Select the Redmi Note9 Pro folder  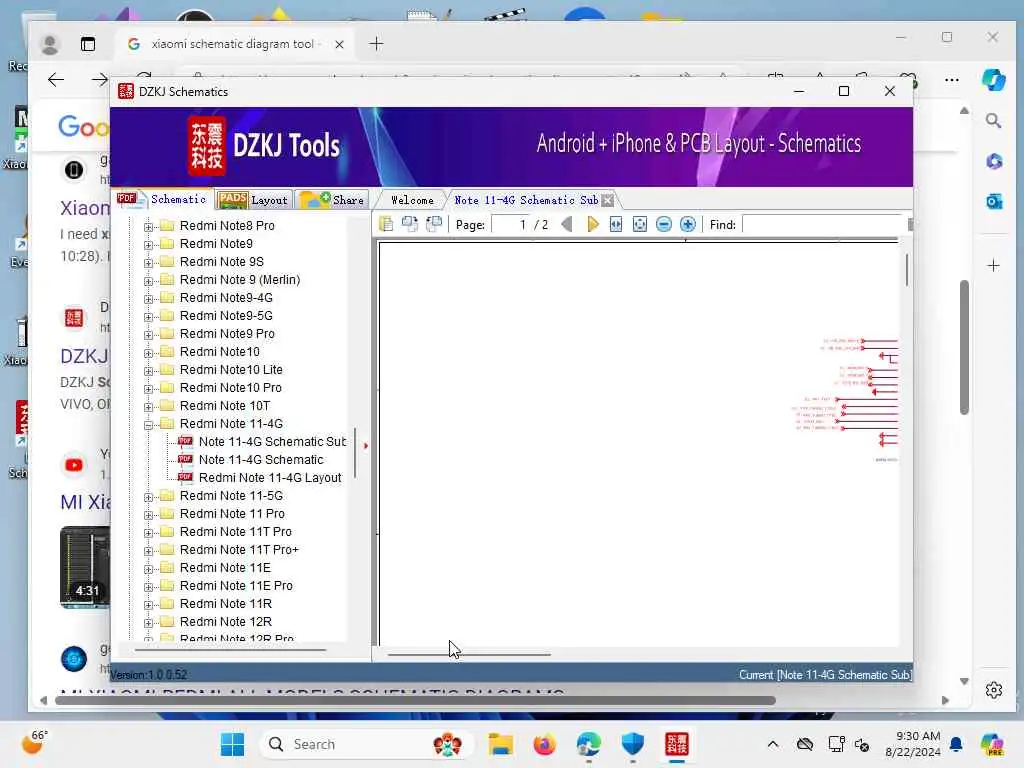(x=227, y=334)
